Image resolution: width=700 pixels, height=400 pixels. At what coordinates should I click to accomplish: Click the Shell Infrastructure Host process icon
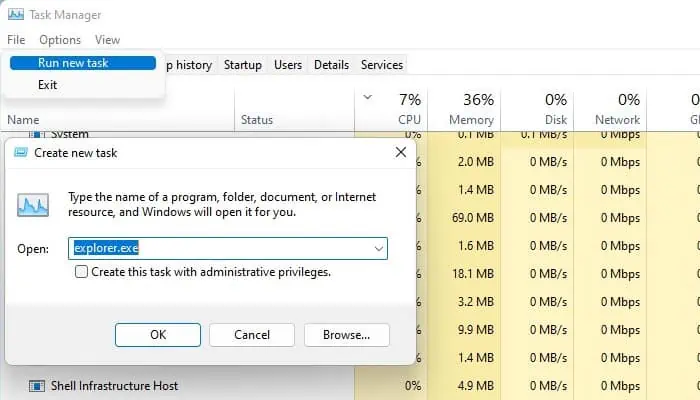[x=37, y=386]
